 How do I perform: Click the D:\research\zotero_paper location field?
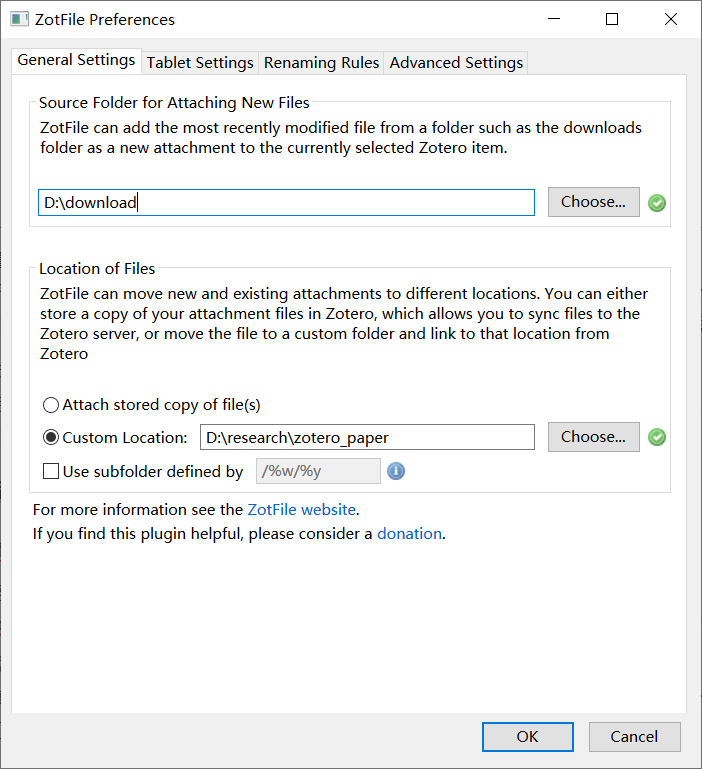click(367, 437)
